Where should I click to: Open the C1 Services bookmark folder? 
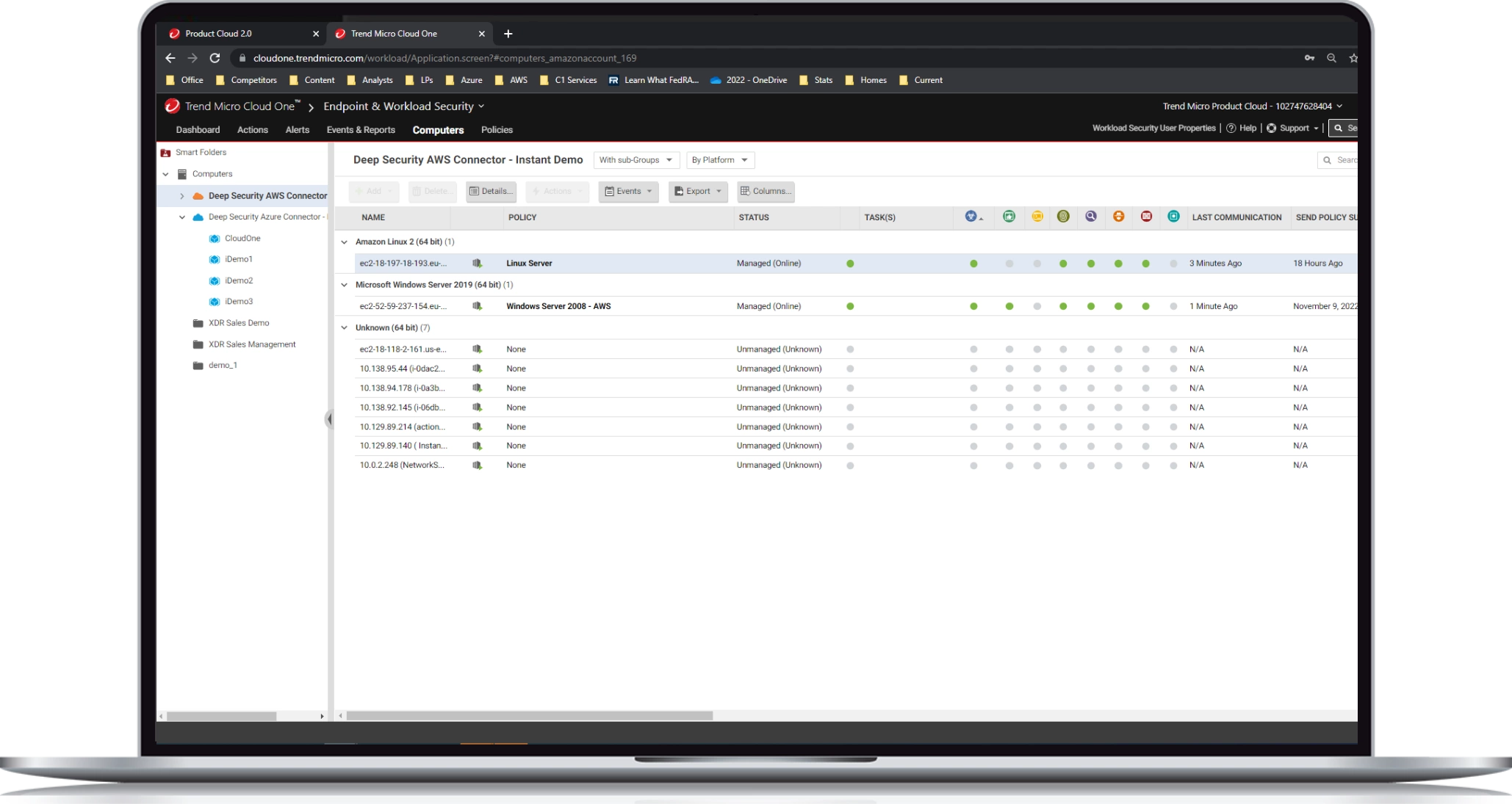(569, 80)
